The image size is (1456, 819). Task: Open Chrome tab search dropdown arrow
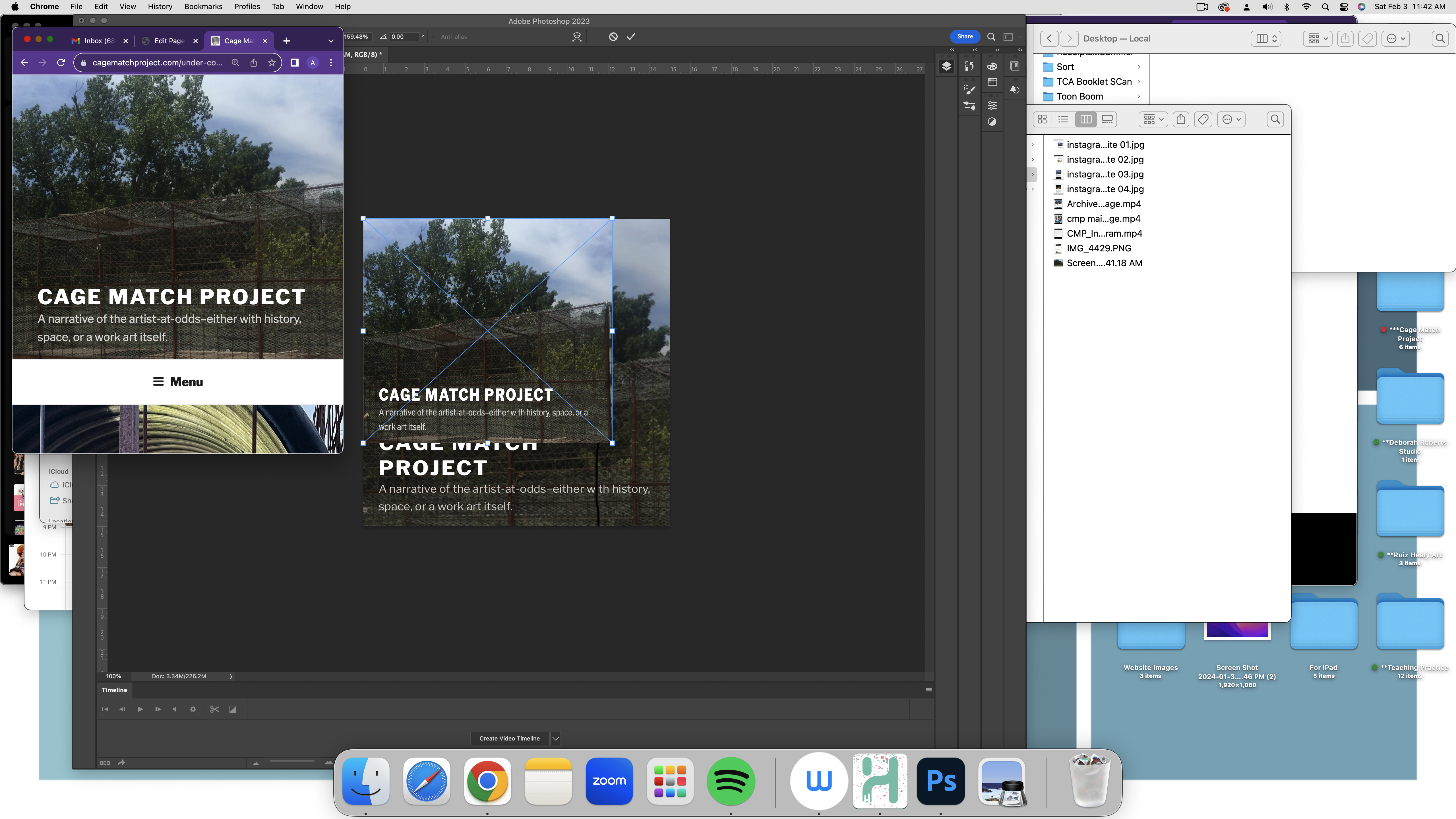pos(331,41)
